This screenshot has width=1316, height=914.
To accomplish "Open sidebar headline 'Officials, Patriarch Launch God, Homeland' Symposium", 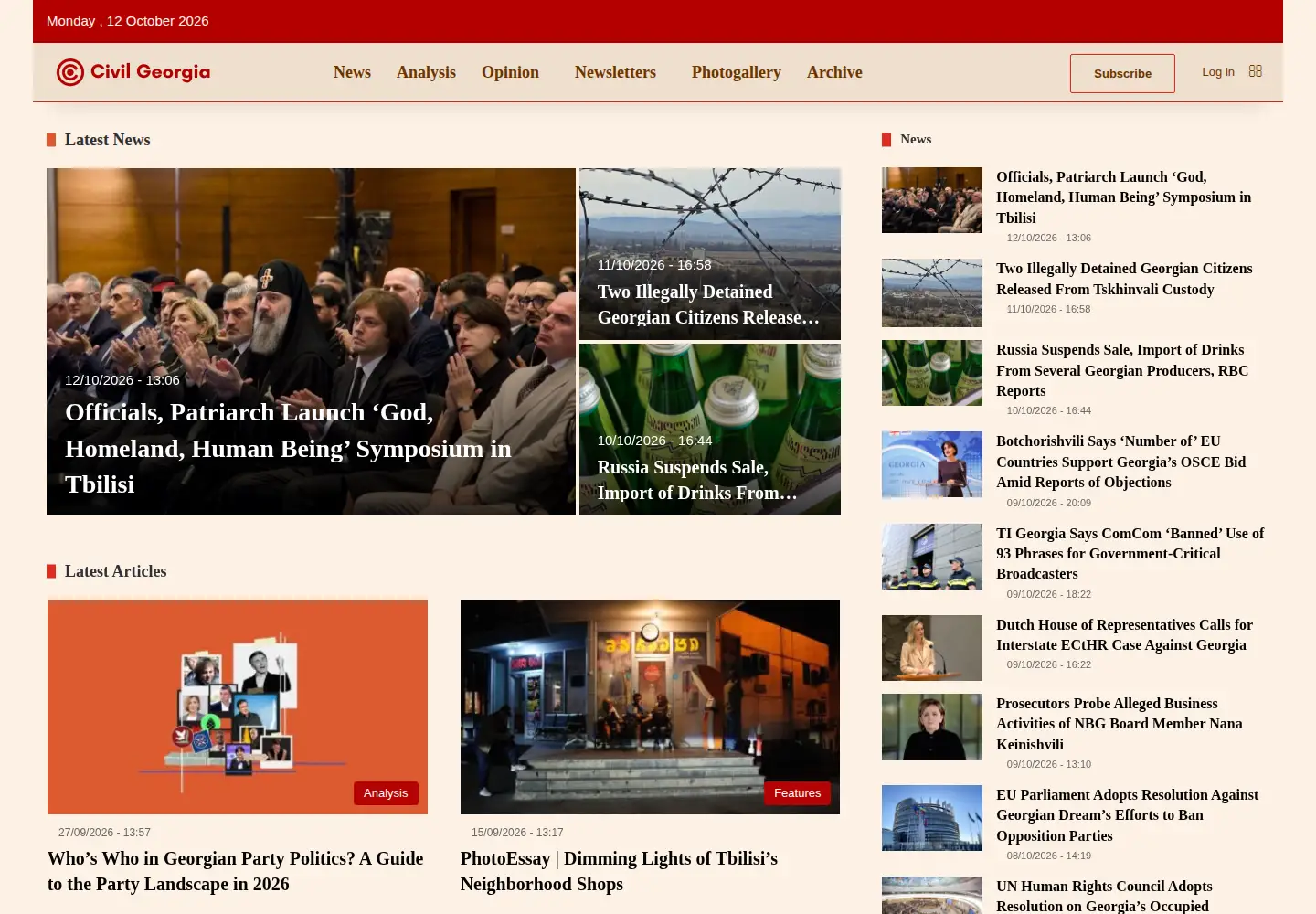I will (1124, 197).
